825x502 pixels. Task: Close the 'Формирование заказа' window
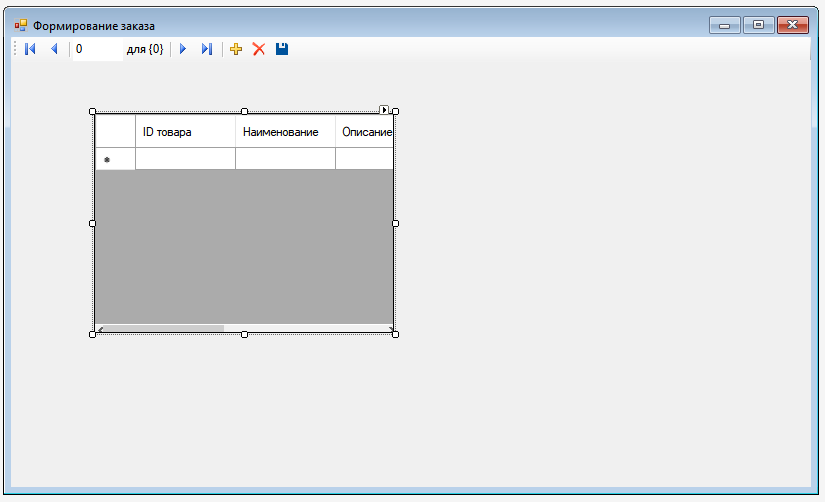pos(792,25)
